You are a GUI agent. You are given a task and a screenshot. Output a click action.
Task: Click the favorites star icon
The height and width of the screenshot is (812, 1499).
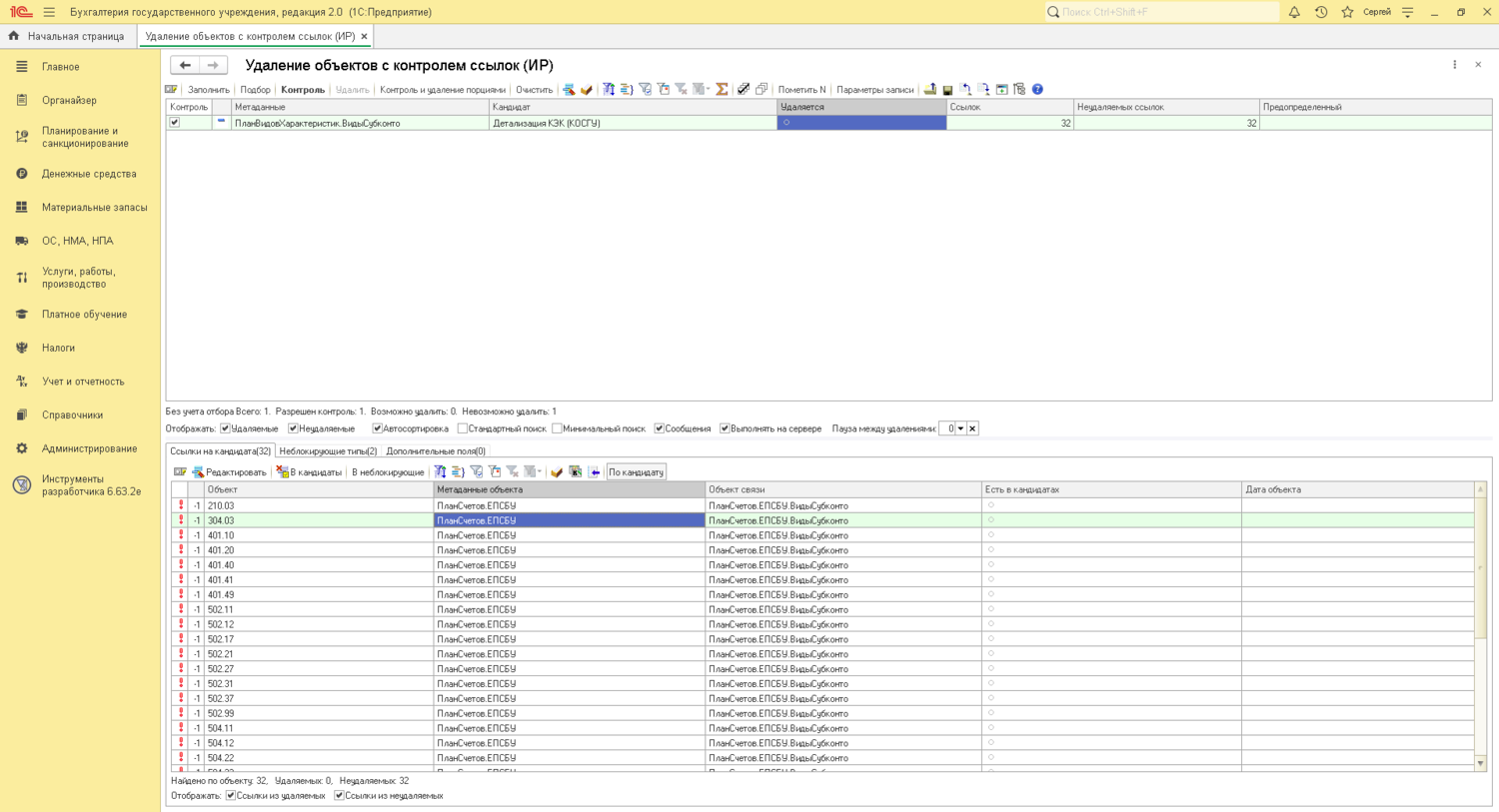(1347, 12)
